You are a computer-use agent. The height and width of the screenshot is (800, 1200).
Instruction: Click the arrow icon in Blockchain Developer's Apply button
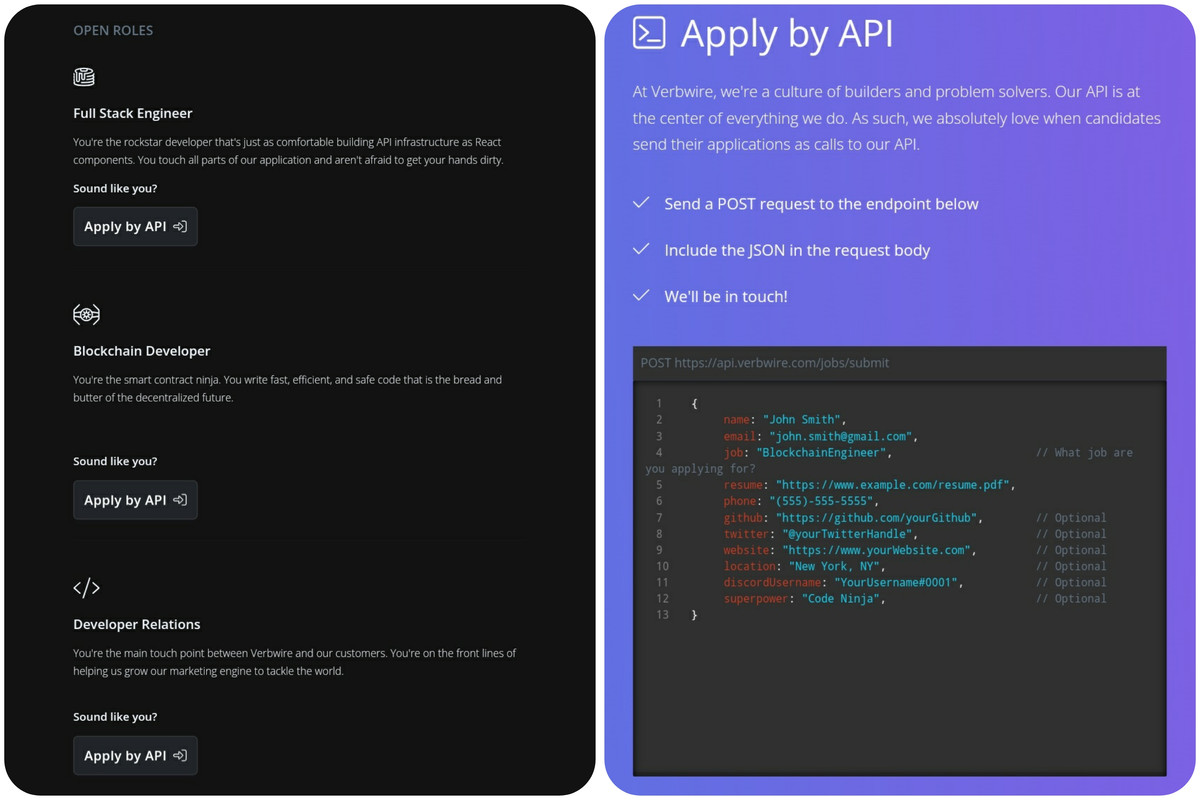(180, 500)
